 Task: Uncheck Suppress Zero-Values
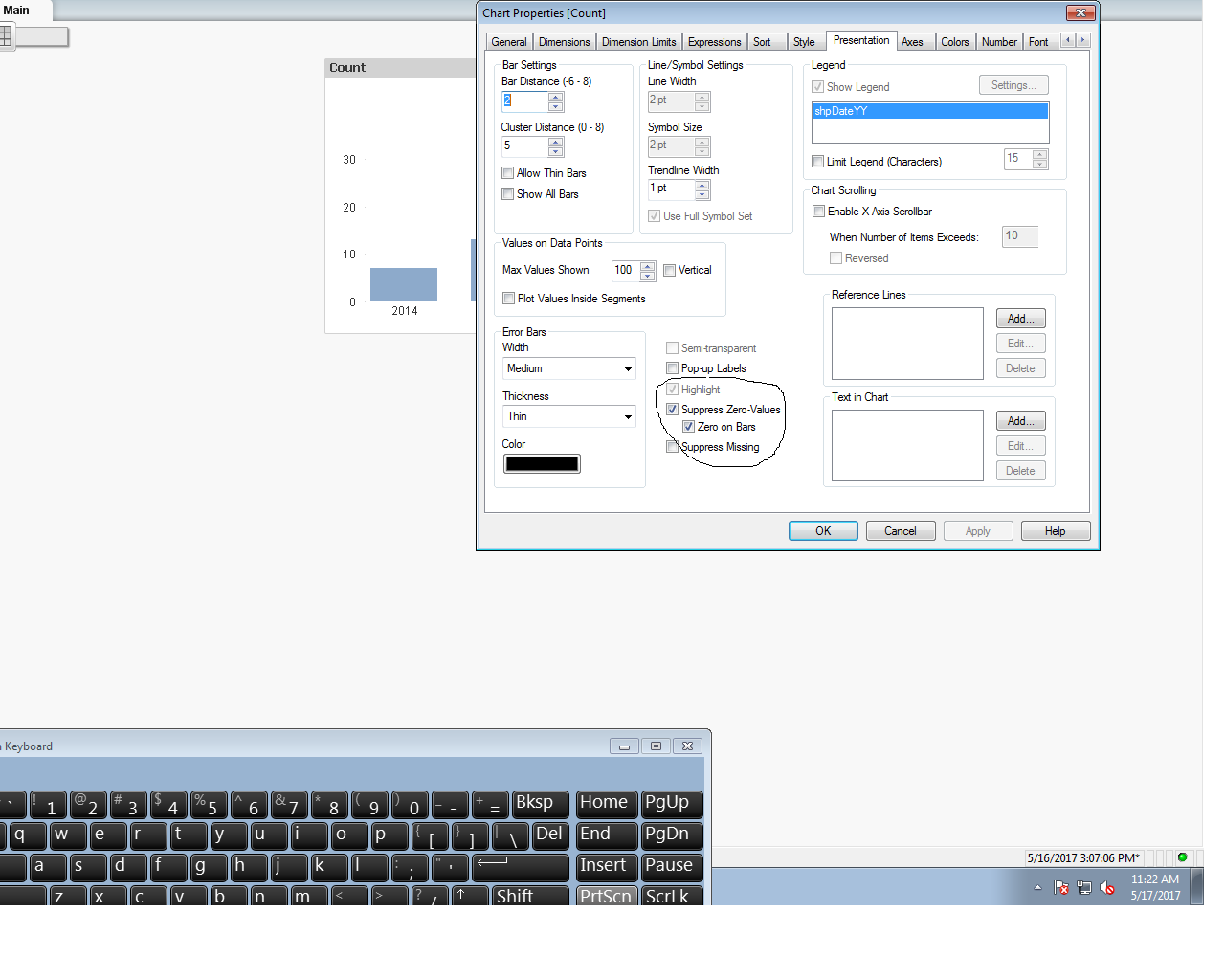point(673,410)
